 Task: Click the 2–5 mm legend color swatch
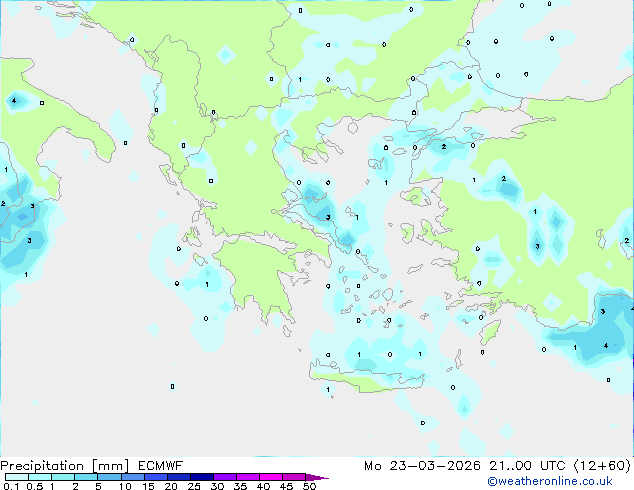coord(86,477)
